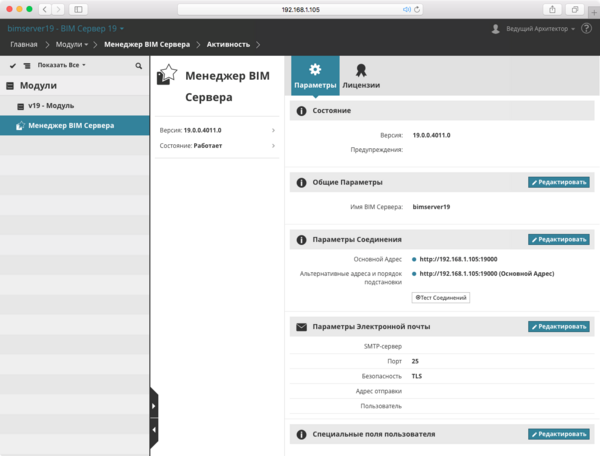The height and width of the screenshot is (456, 600).
Task: Click the user avatar icon in header
Action: click(496, 29)
